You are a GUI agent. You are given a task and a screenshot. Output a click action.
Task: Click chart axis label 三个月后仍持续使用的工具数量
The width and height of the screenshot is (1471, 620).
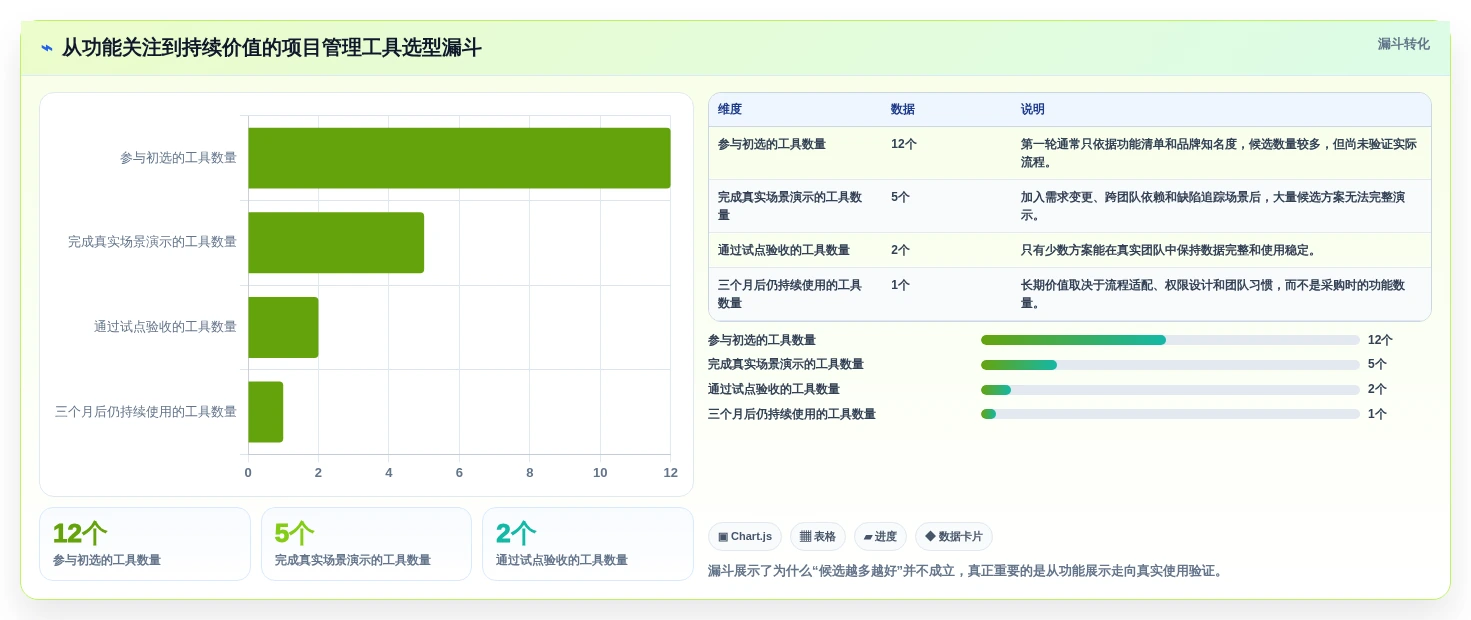pyautogui.click(x=146, y=412)
